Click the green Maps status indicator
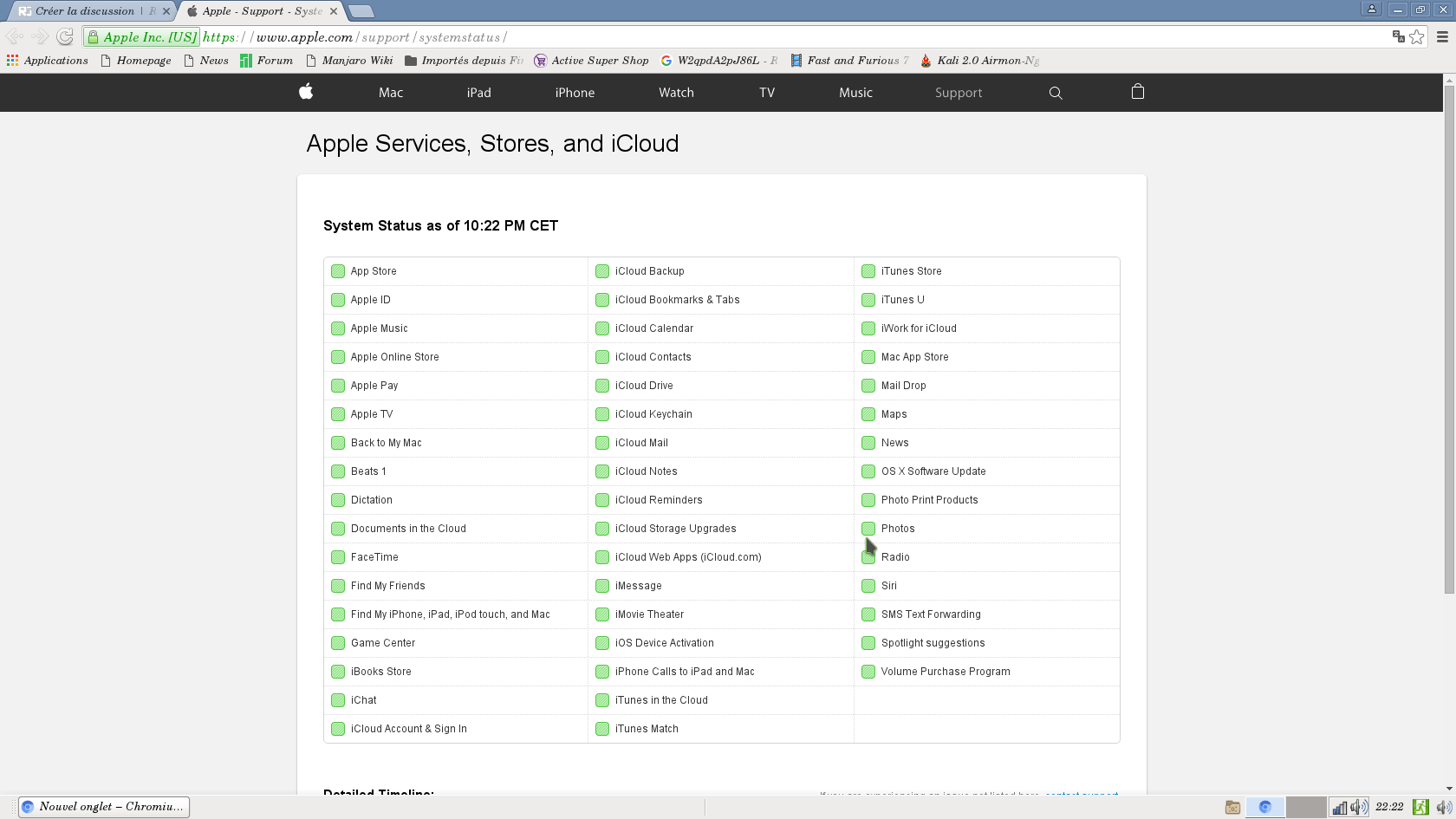 pos(868,414)
